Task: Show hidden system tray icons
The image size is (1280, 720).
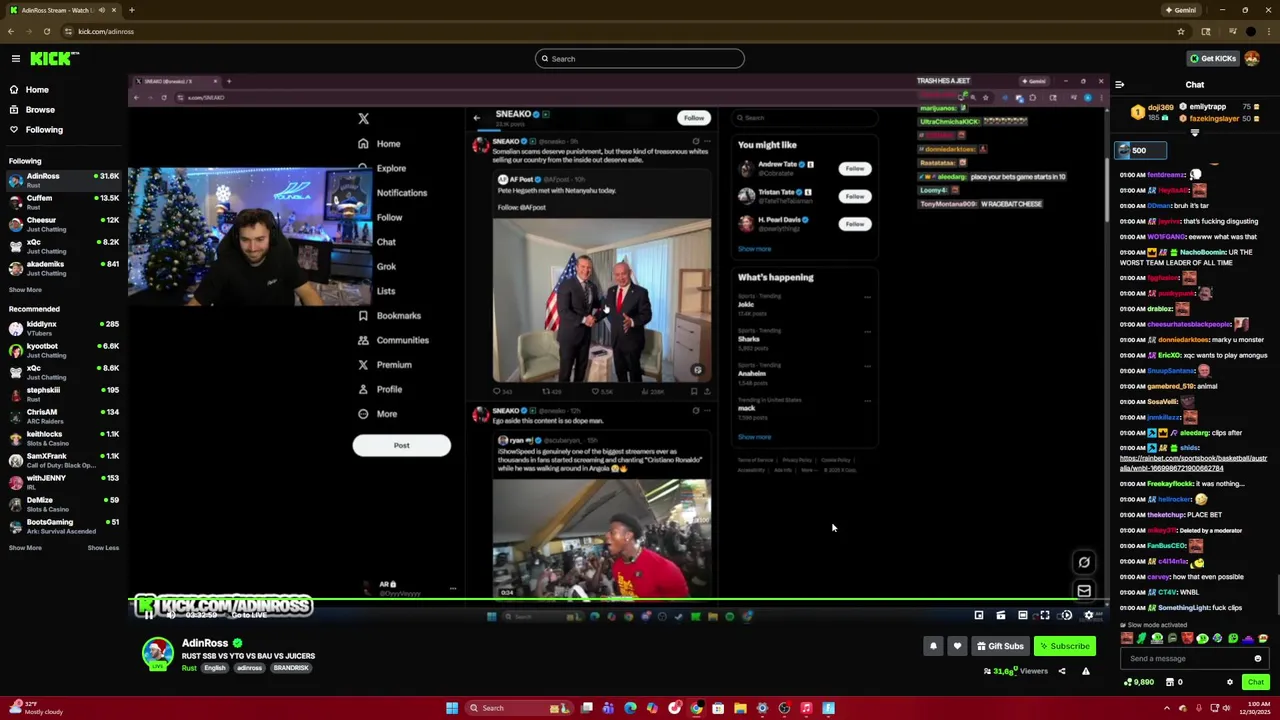Action: click(1167, 708)
